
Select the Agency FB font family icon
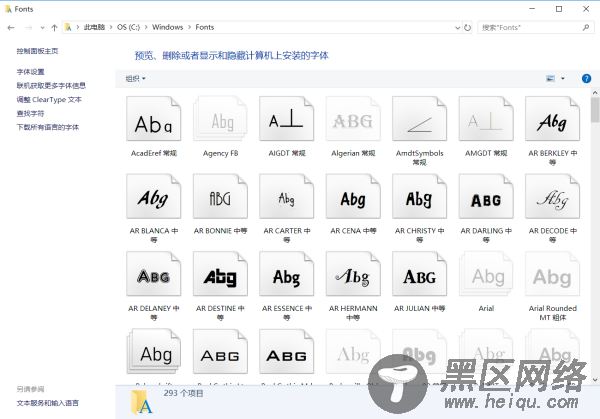220,119
